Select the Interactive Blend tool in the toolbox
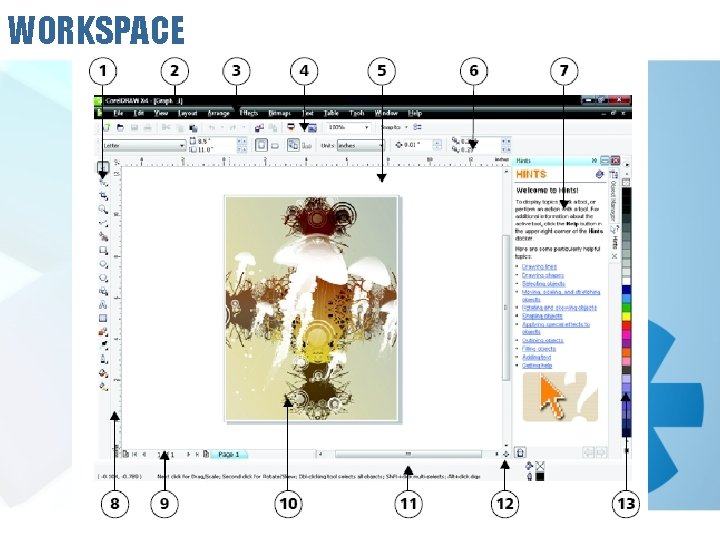 point(104,332)
